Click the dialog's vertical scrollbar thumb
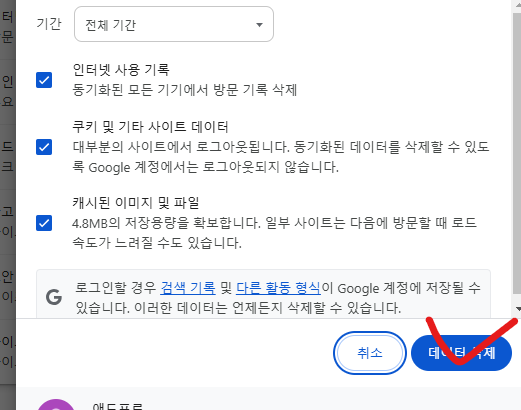Image resolution: width=521 pixels, height=410 pixels. [517, 153]
